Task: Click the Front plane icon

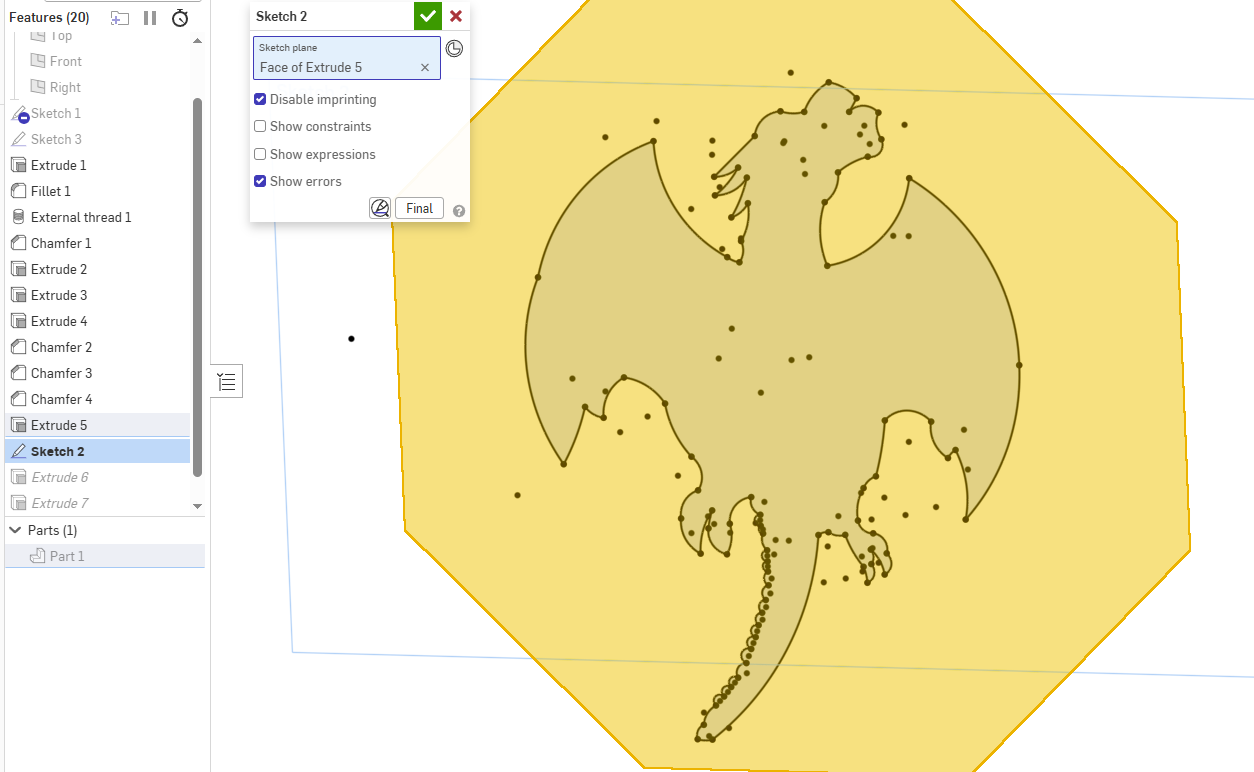Action: pyautogui.click(x=38, y=61)
